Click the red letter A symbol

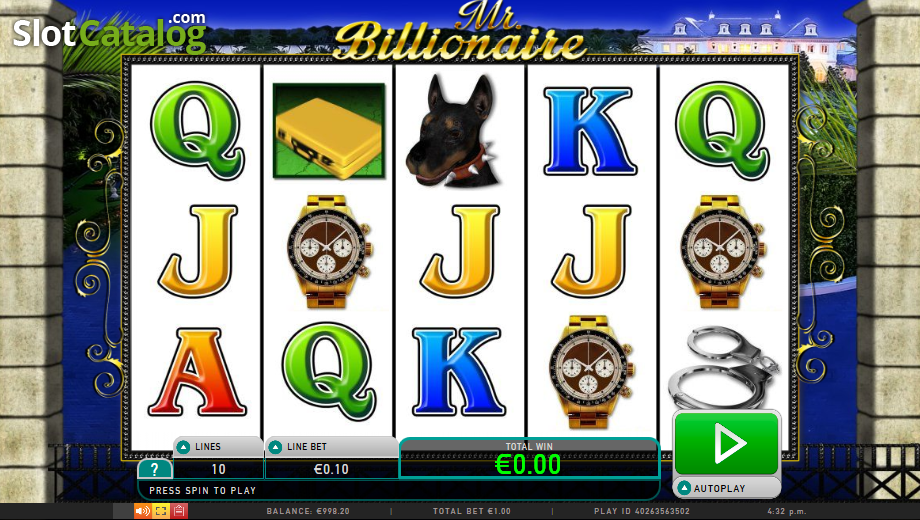tap(197, 372)
